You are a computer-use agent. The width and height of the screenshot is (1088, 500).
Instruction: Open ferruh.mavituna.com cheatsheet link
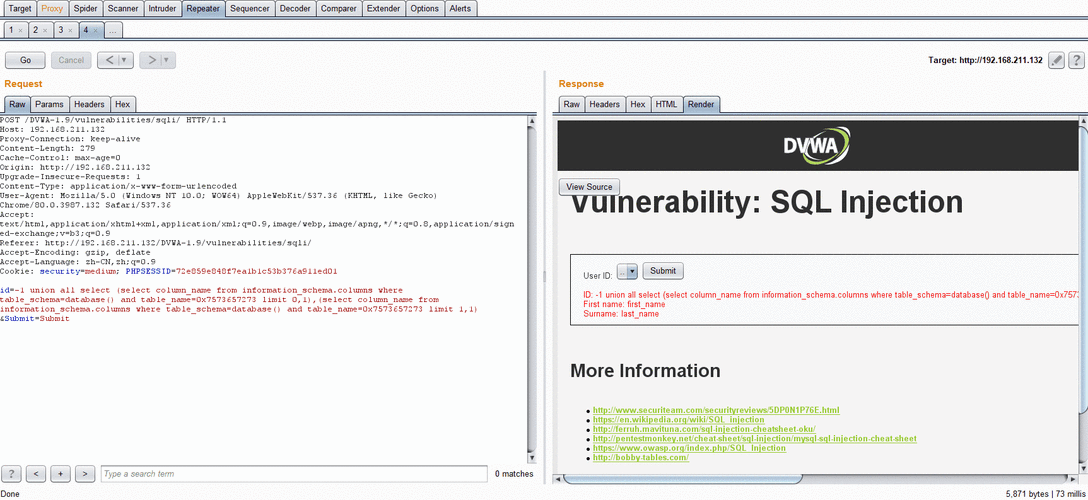coord(704,429)
